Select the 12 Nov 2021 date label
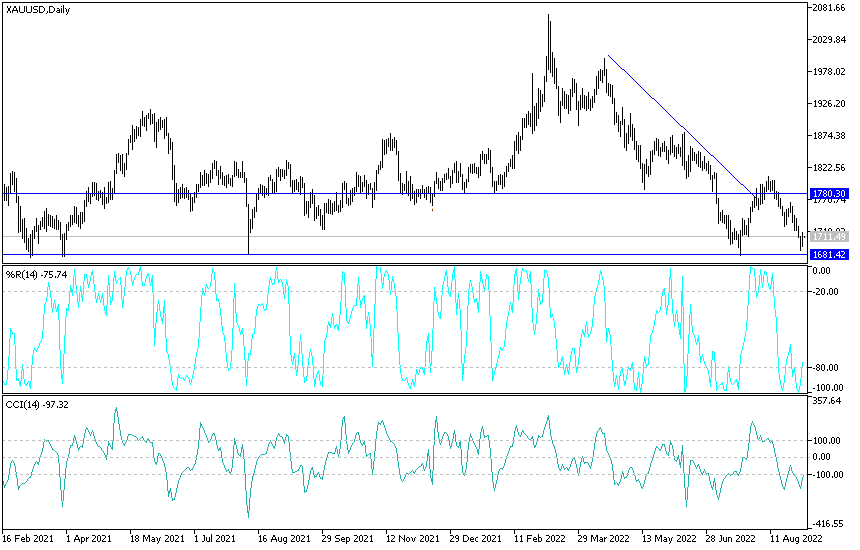The width and height of the screenshot is (860, 550). pos(412,539)
